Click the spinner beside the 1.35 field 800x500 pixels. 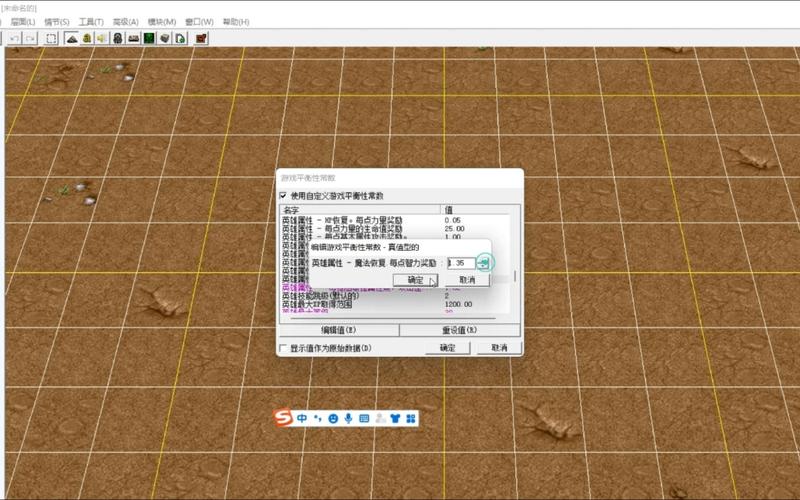483,263
